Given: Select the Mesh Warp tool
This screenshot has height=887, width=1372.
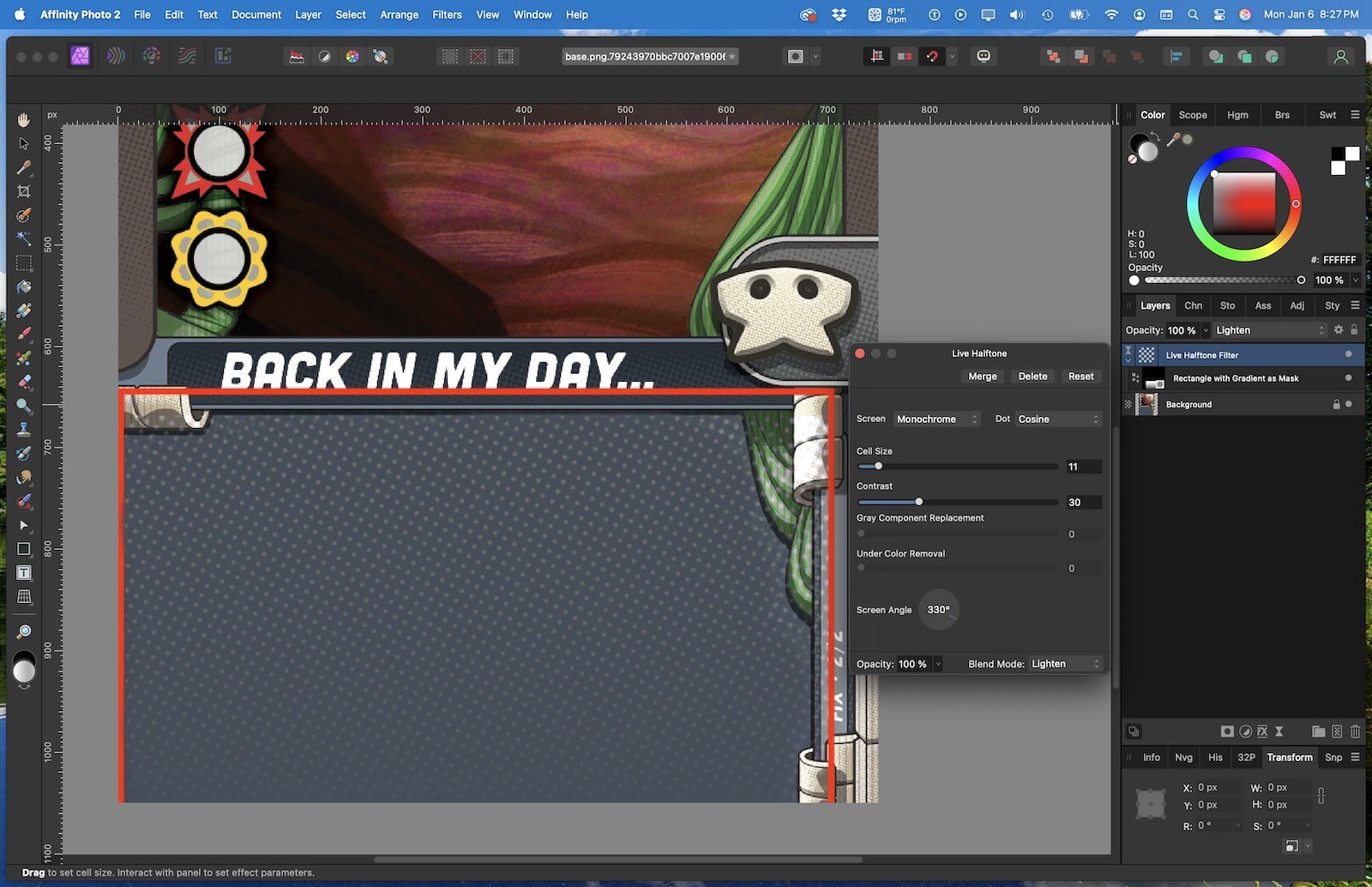Looking at the screenshot, I should pyautogui.click(x=24, y=596).
